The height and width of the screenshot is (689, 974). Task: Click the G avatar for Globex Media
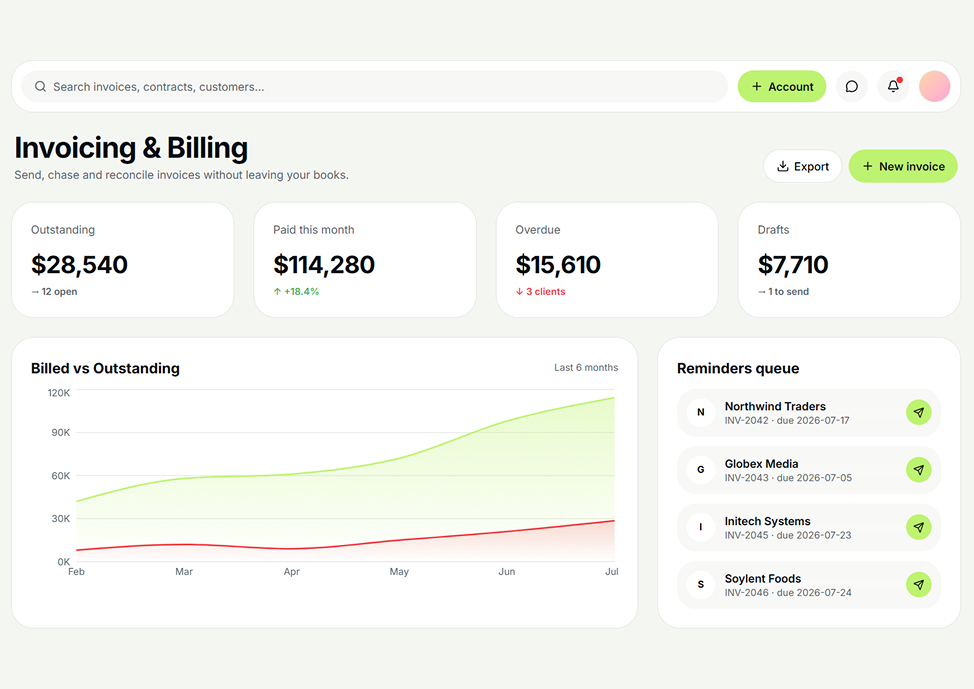coord(701,470)
